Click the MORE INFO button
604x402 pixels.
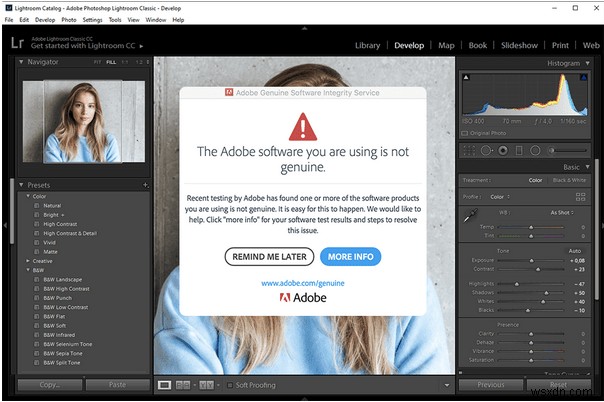click(x=351, y=256)
